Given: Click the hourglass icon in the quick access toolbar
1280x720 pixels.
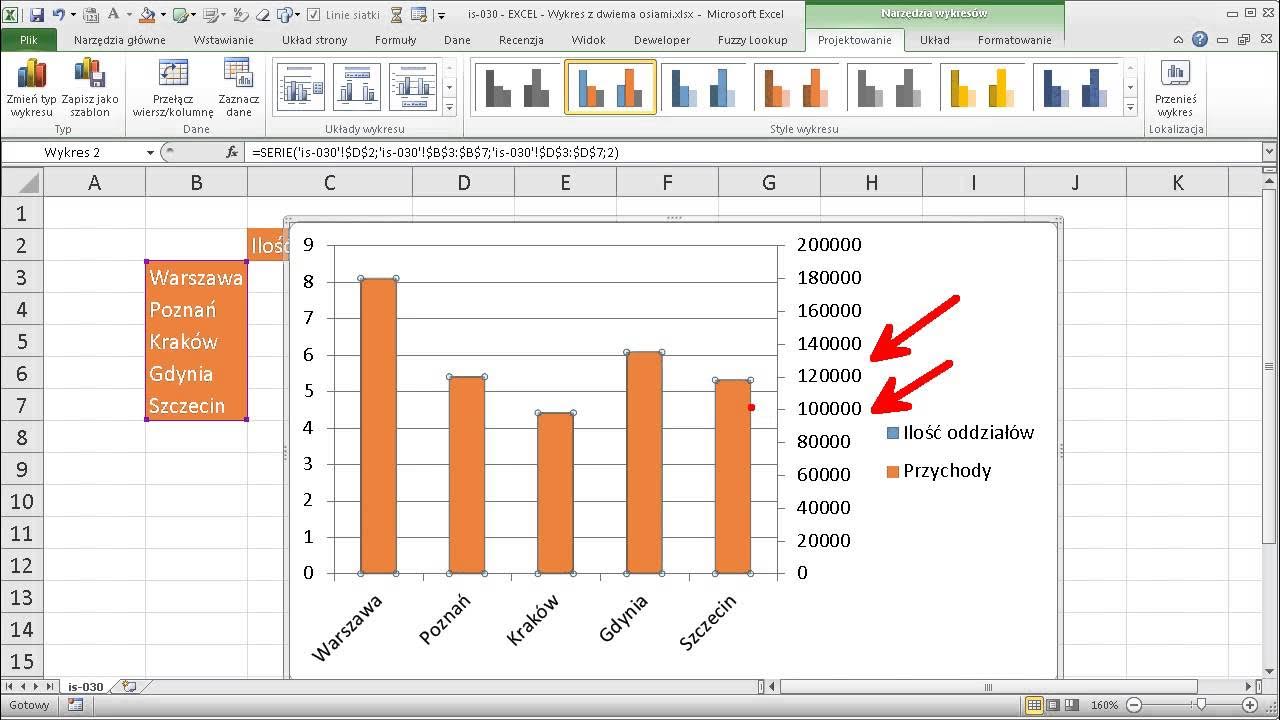Looking at the screenshot, I should coord(396,15).
